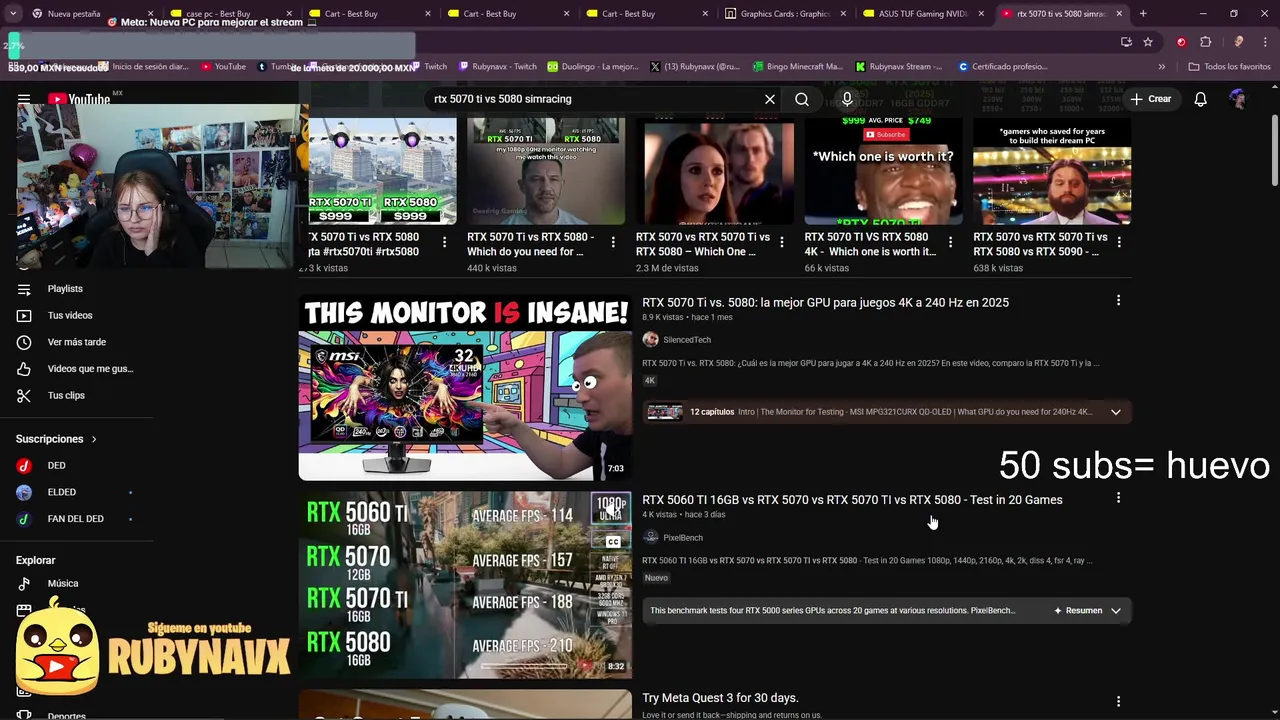The image size is (1280, 720).
Task: Click the magnifier search button
Action: pos(802,99)
